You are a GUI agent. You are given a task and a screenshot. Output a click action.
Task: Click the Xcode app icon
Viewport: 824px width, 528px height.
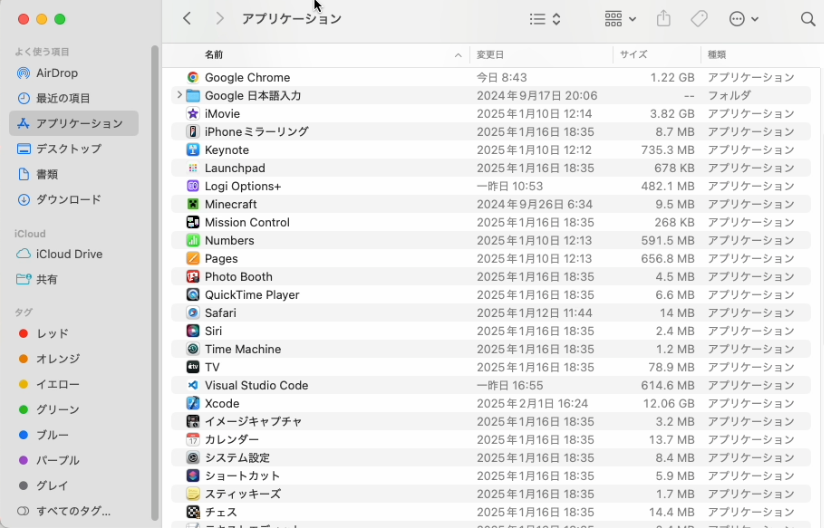(193, 403)
